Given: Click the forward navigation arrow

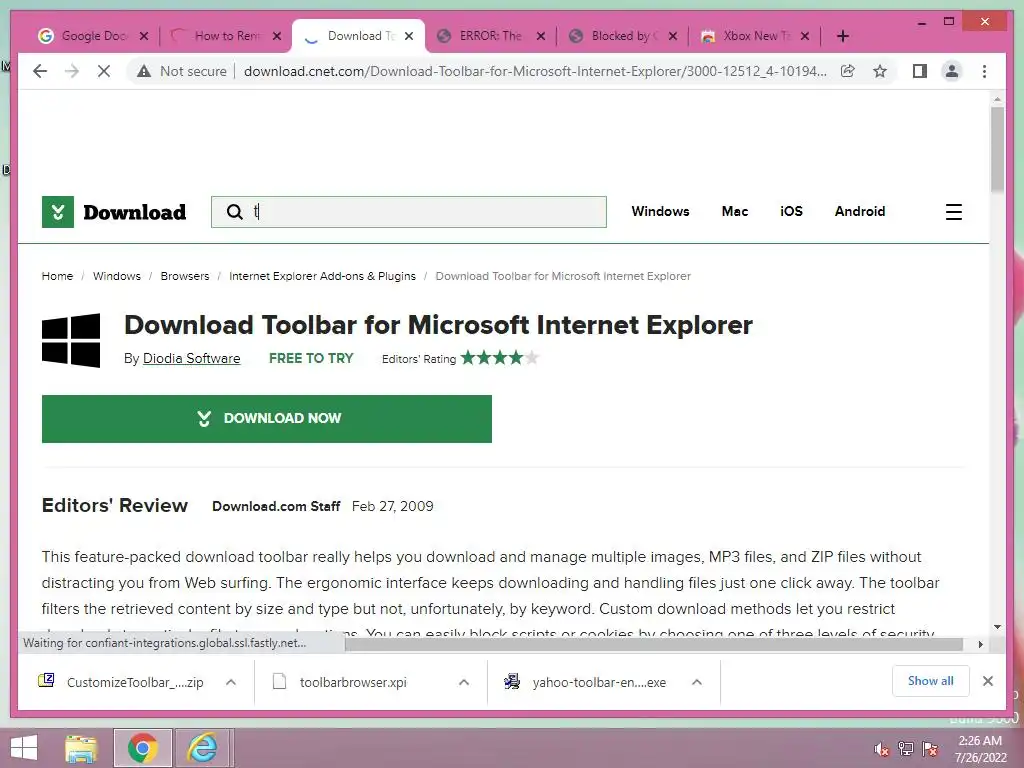Looking at the screenshot, I should click(72, 71).
